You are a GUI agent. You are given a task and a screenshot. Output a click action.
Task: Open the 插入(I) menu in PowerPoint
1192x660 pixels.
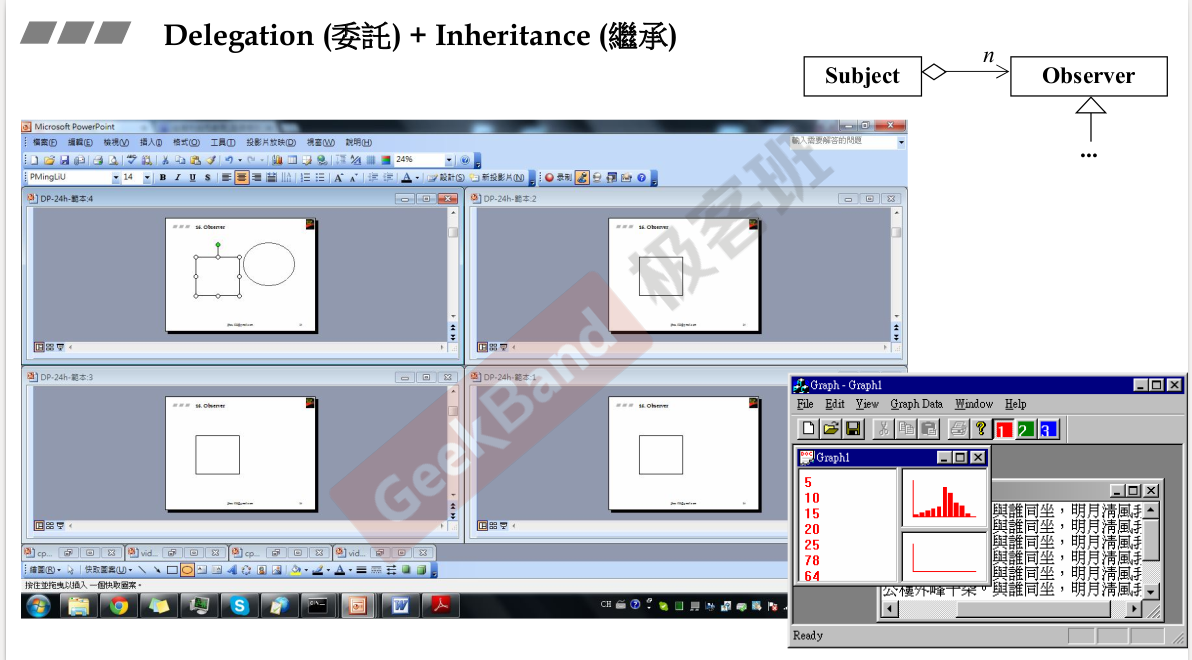[x=151, y=142]
